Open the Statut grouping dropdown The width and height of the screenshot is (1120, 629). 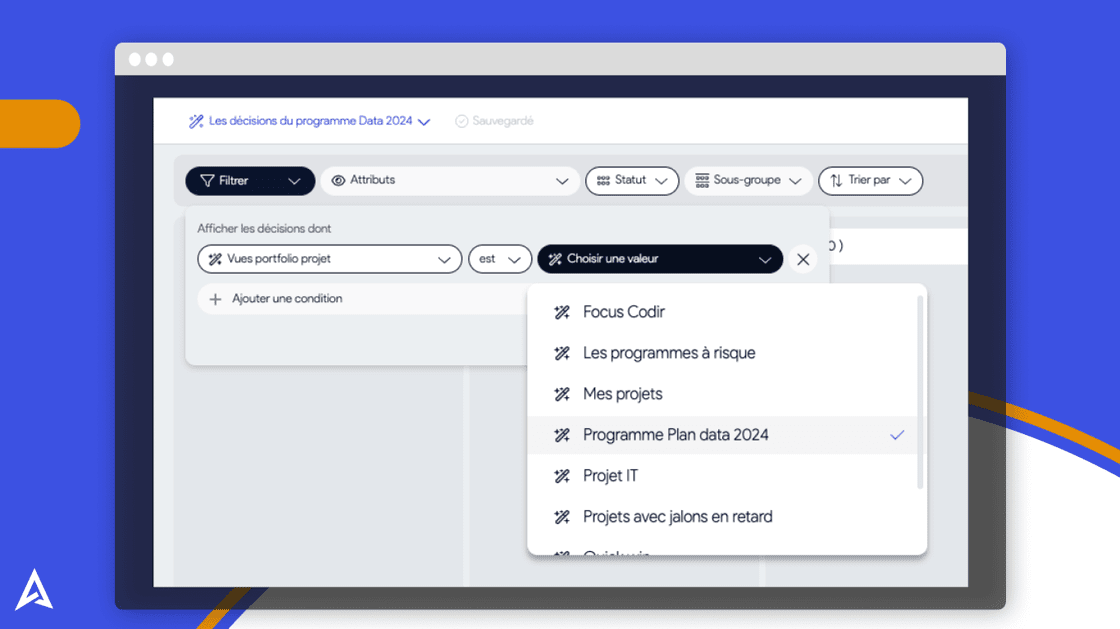click(x=631, y=181)
